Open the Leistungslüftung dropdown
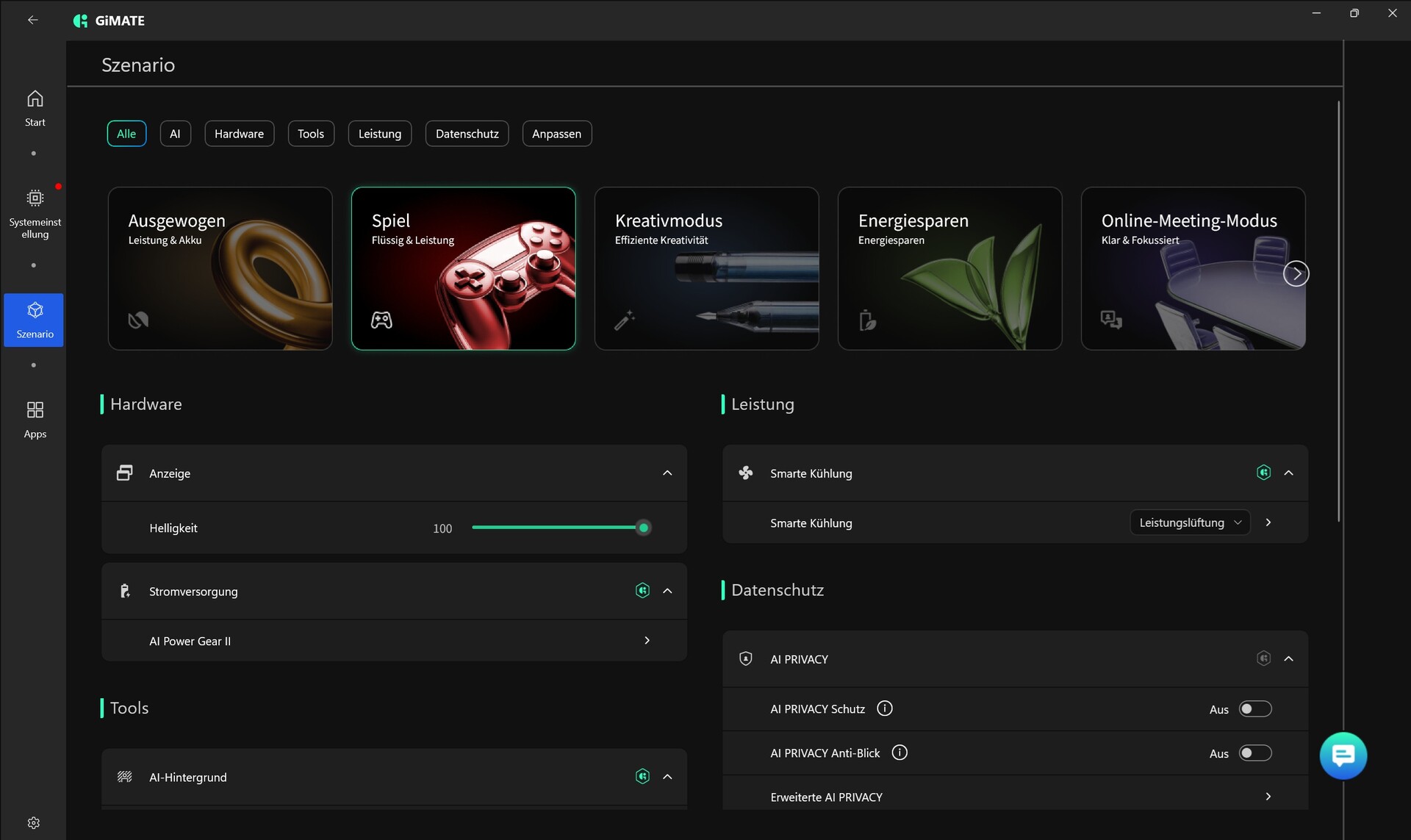This screenshot has width=1411, height=840. (x=1189, y=523)
